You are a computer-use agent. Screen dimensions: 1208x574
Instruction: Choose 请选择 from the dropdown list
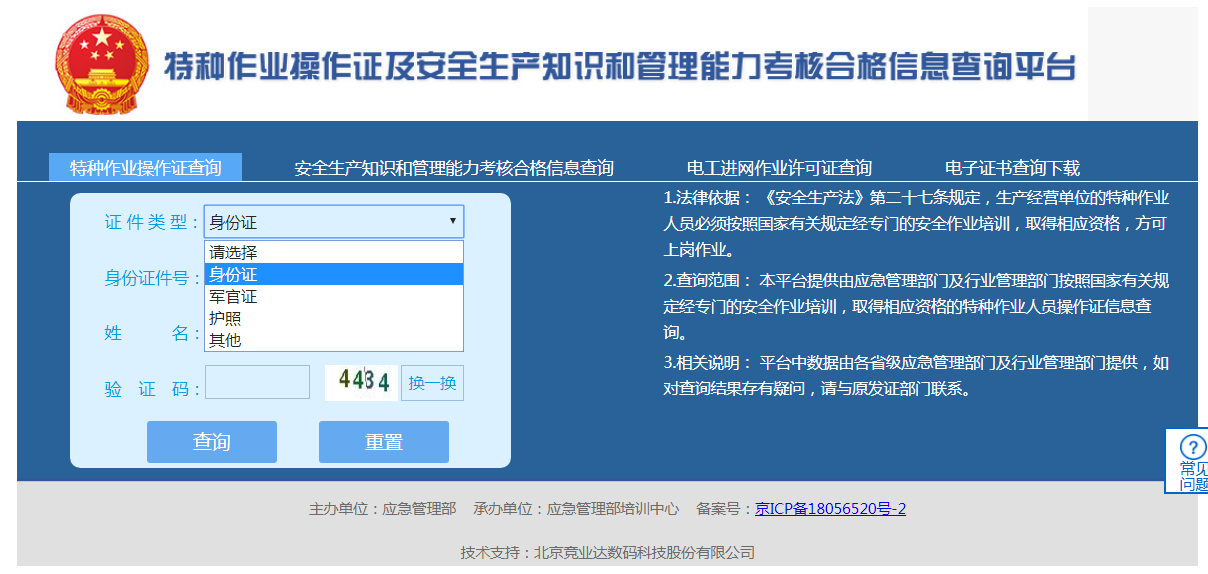click(x=334, y=253)
